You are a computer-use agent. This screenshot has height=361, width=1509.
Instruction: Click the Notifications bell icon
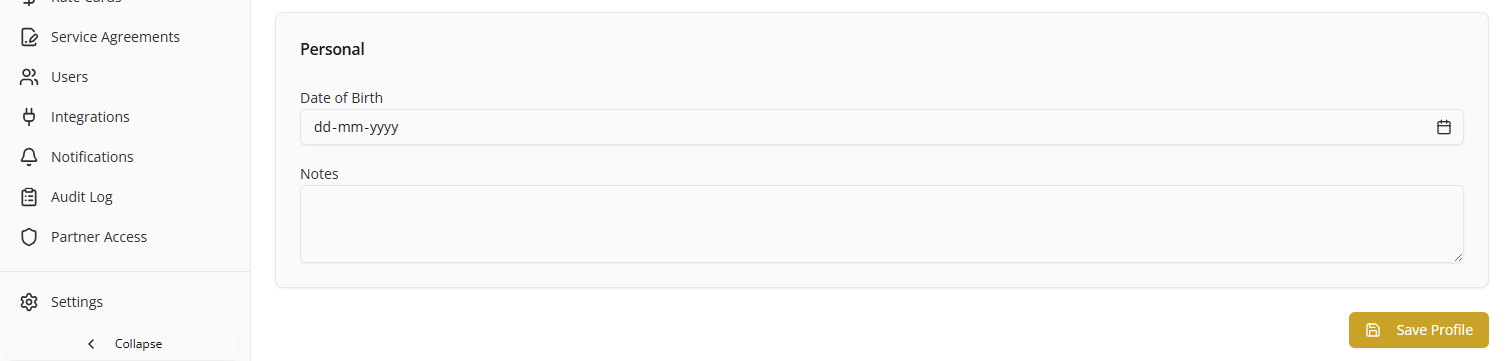pos(29,157)
